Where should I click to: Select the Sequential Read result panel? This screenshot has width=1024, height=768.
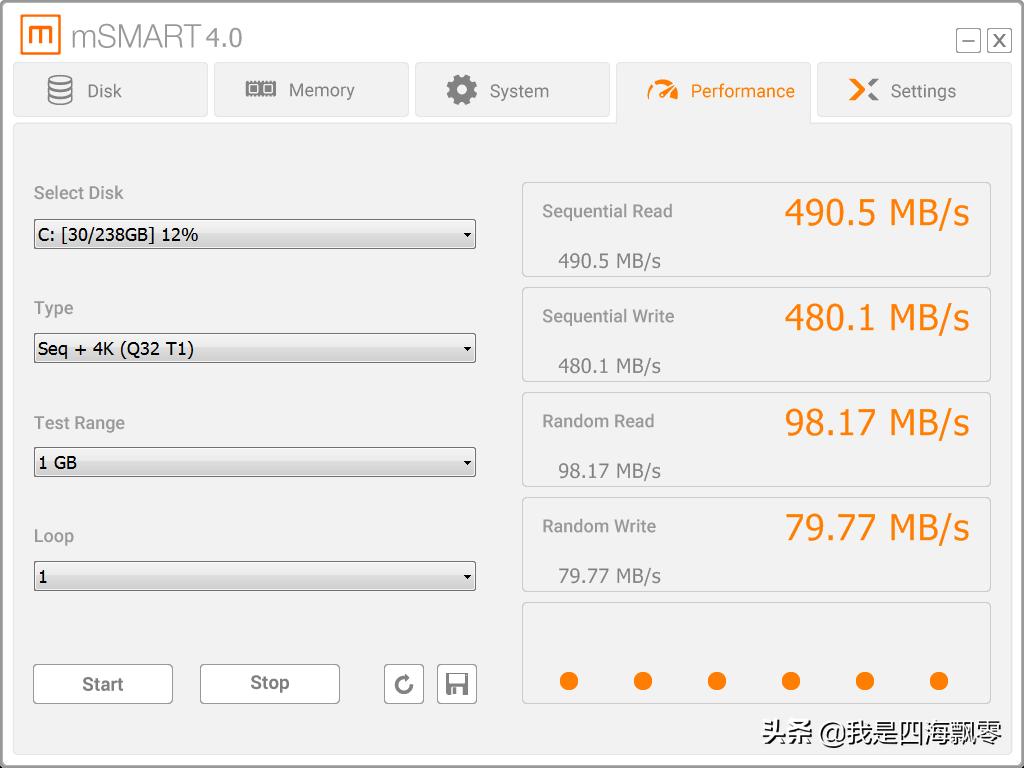click(756, 230)
